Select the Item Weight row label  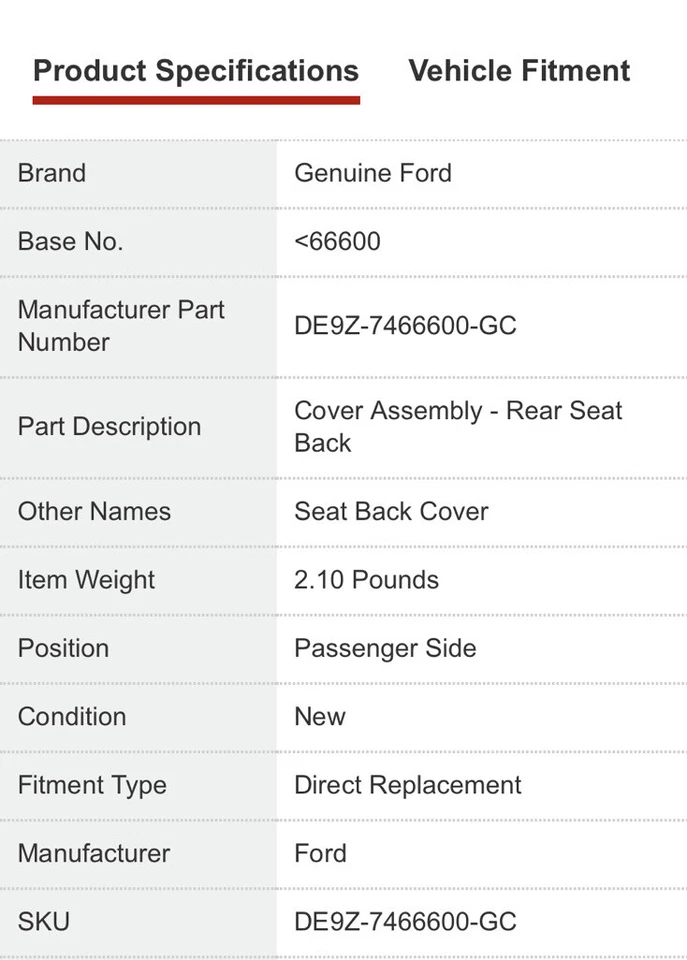click(86, 580)
